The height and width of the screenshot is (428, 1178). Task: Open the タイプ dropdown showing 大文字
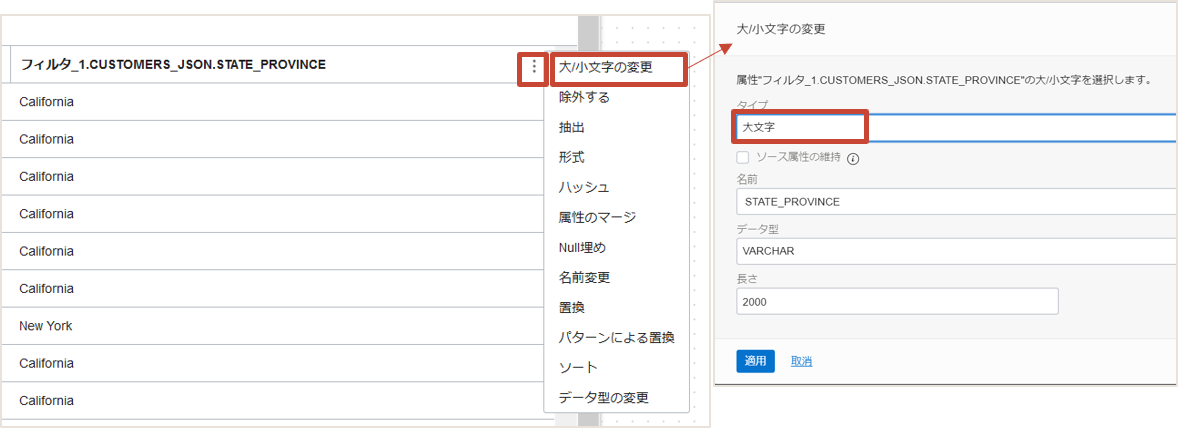click(x=955, y=128)
